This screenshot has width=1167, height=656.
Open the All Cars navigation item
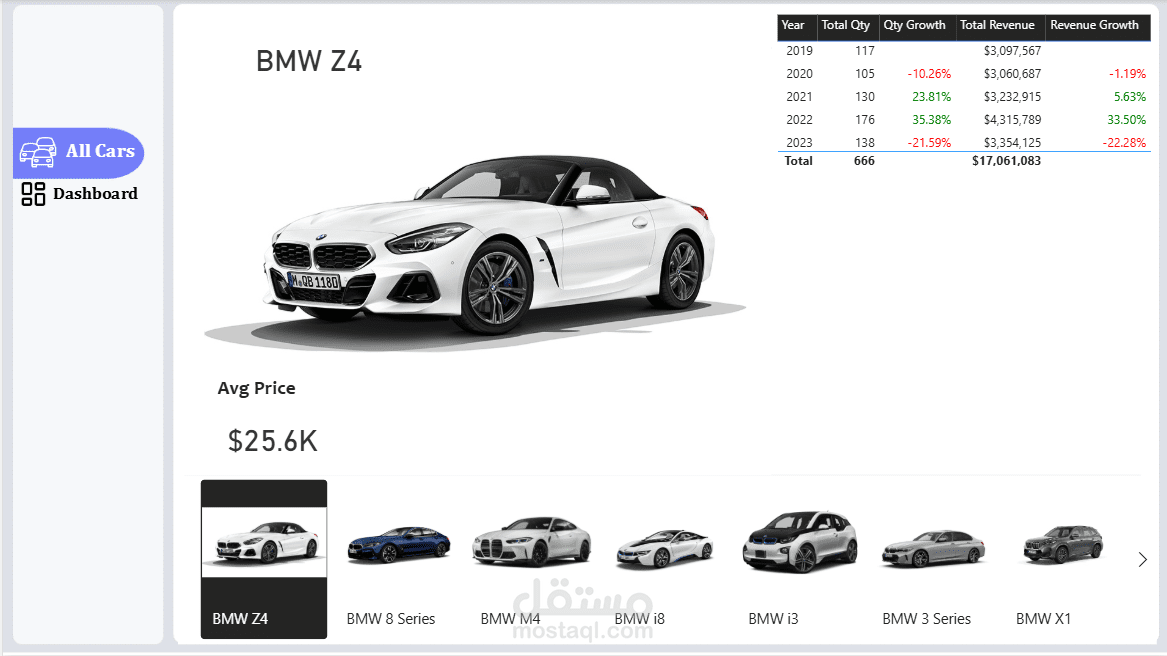(x=78, y=152)
